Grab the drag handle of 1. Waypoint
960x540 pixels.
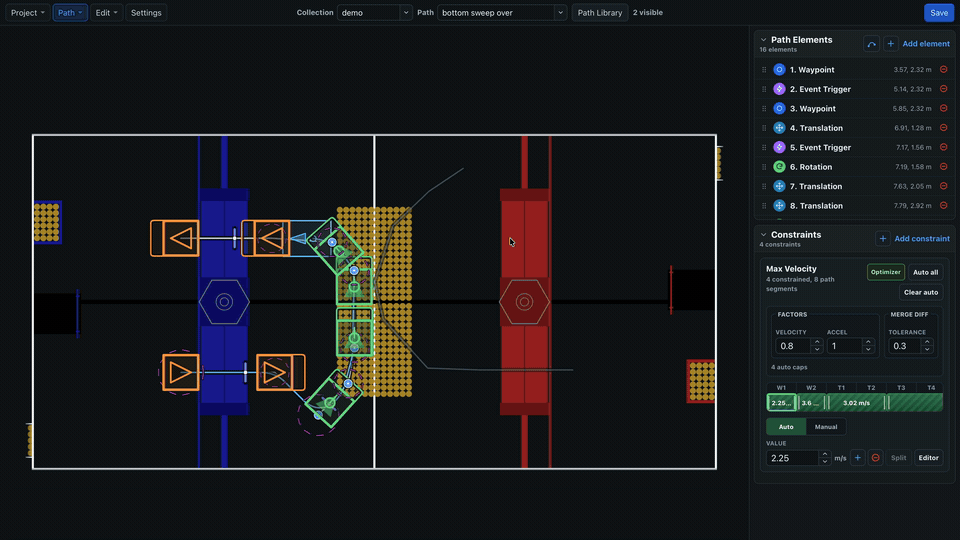(x=763, y=70)
